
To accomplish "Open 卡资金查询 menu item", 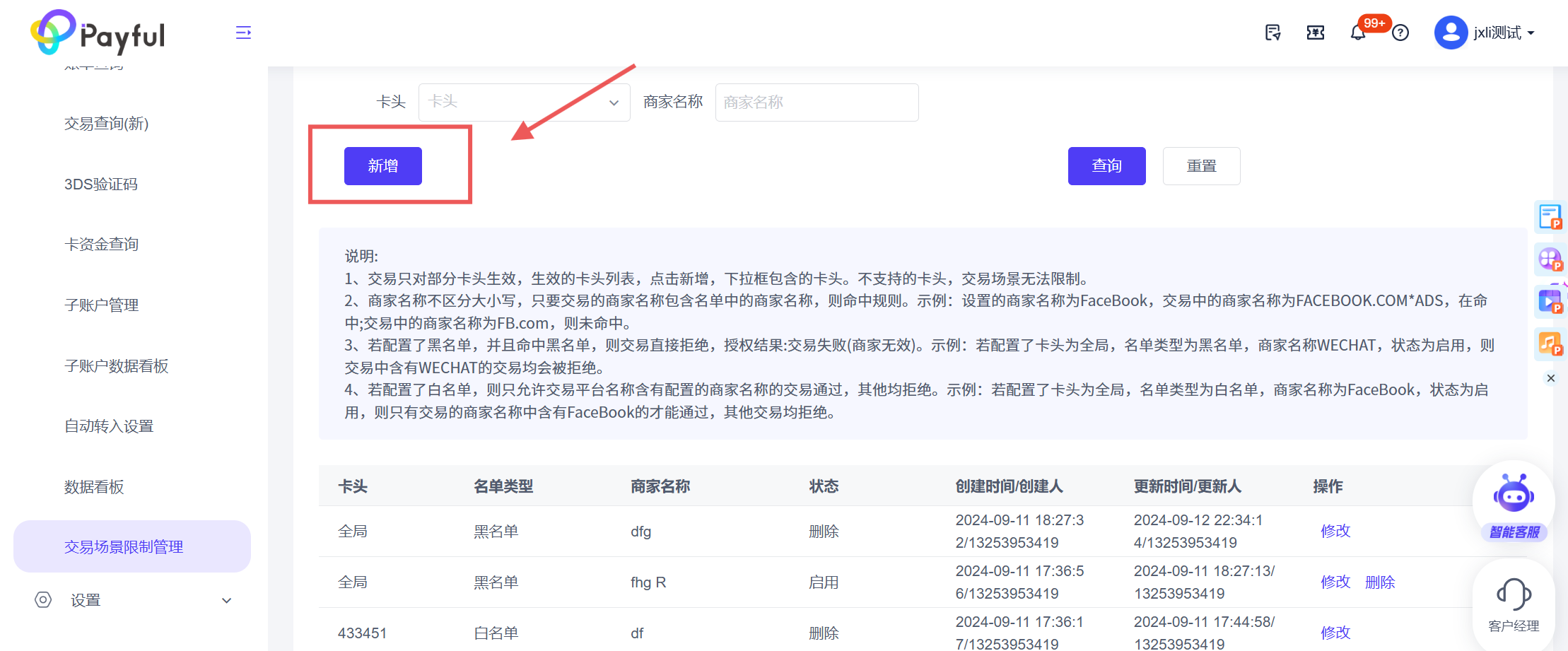I will click(x=101, y=245).
